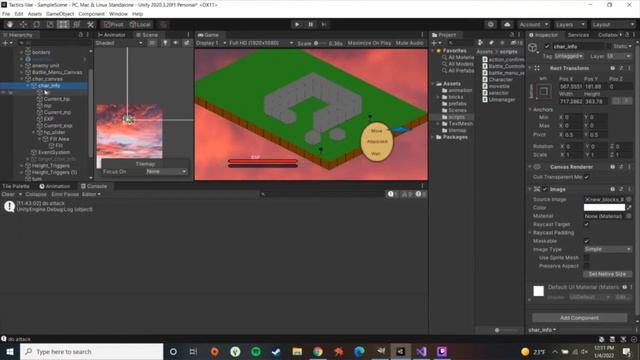The height and width of the screenshot is (360, 640).
Task: Pick material object selector circle
Action: click(629, 216)
